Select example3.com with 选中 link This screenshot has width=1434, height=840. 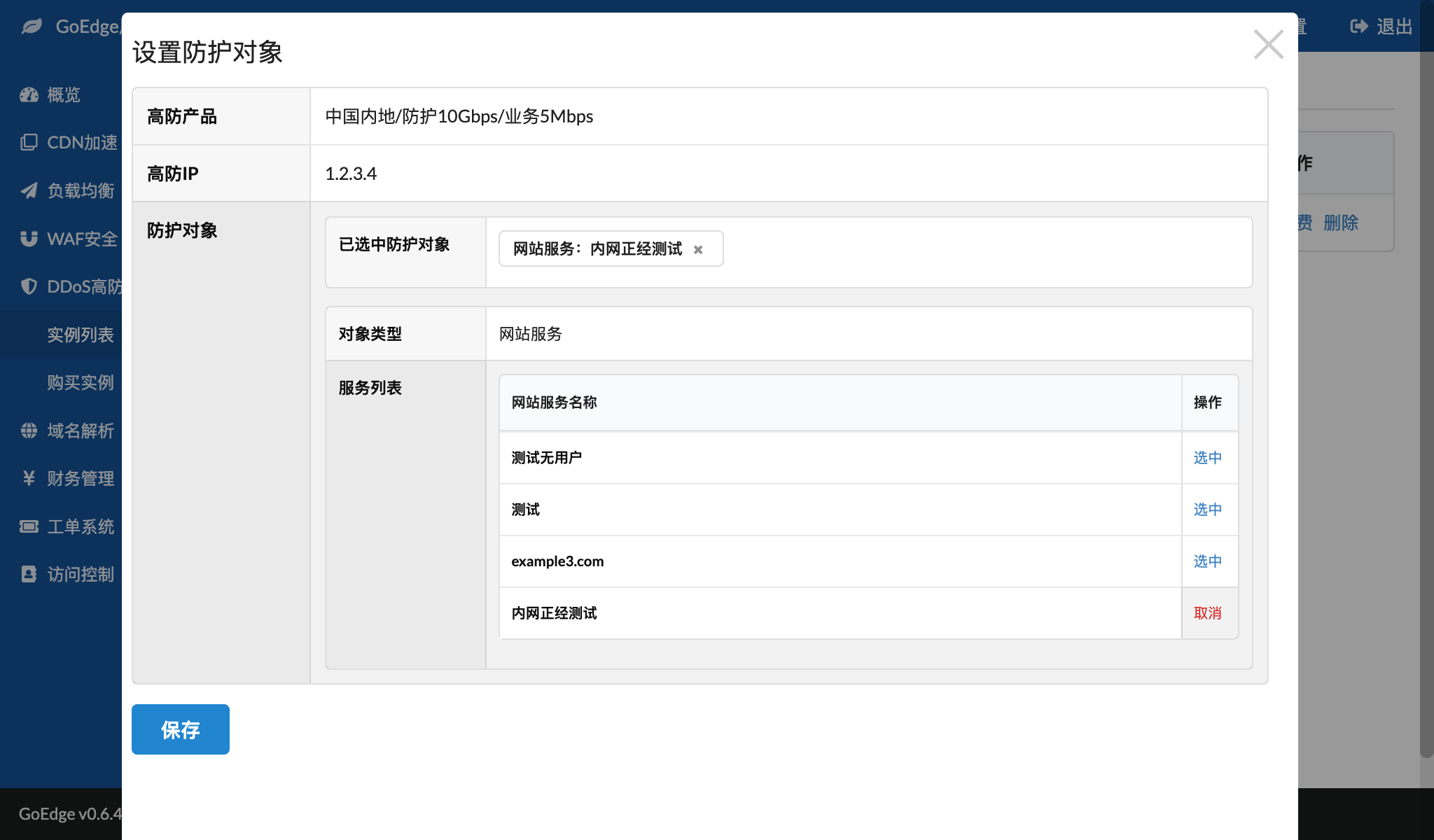click(x=1208, y=561)
